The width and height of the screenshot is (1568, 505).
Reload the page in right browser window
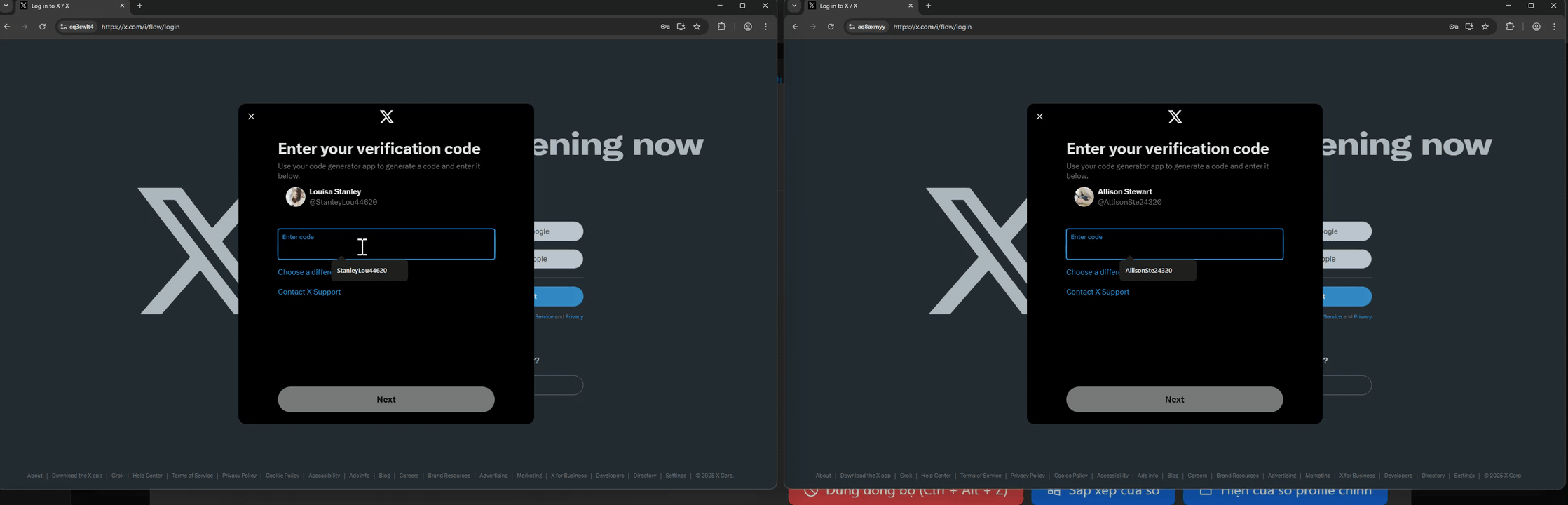point(831,27)
